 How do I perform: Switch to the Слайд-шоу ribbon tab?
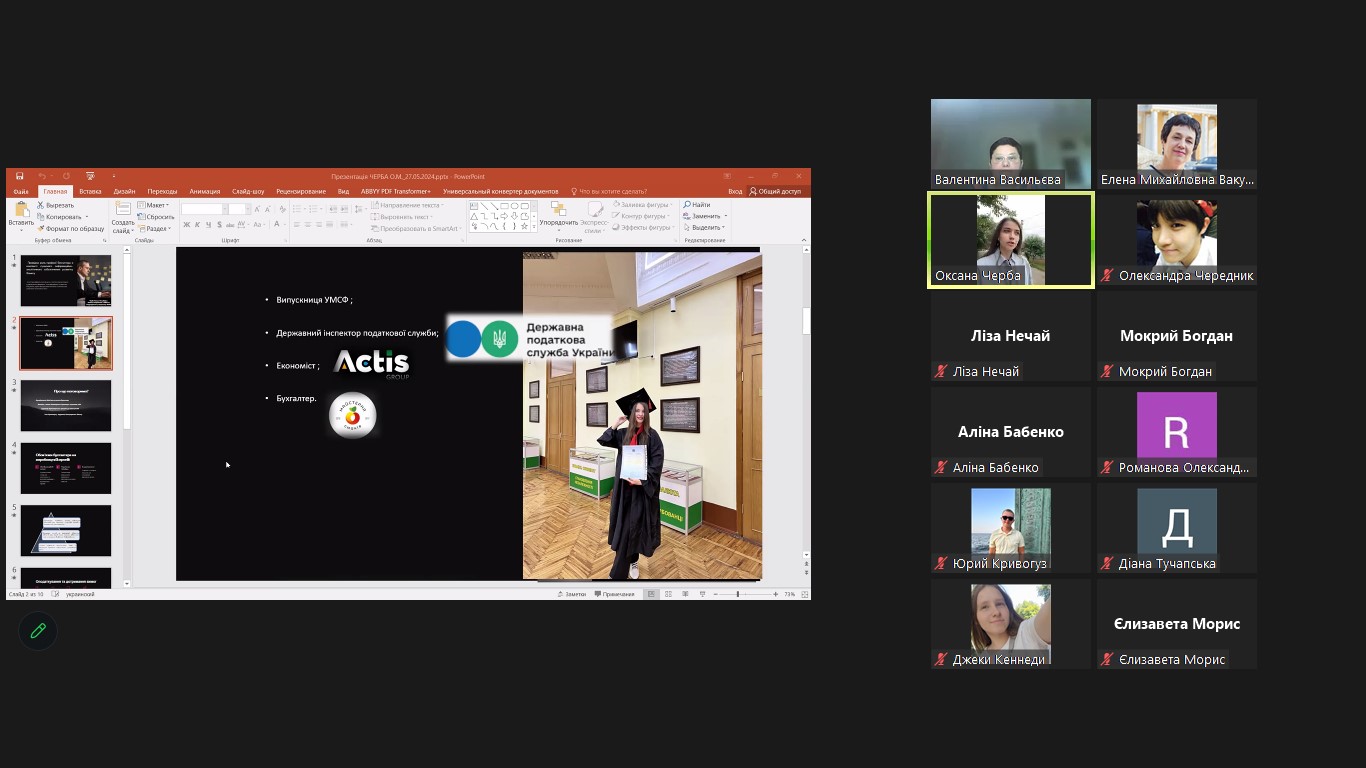click(248, 191)
